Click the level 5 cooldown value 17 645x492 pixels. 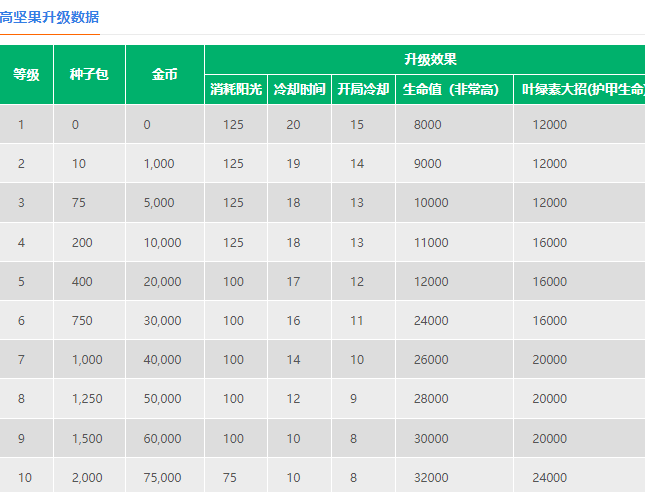299,281
